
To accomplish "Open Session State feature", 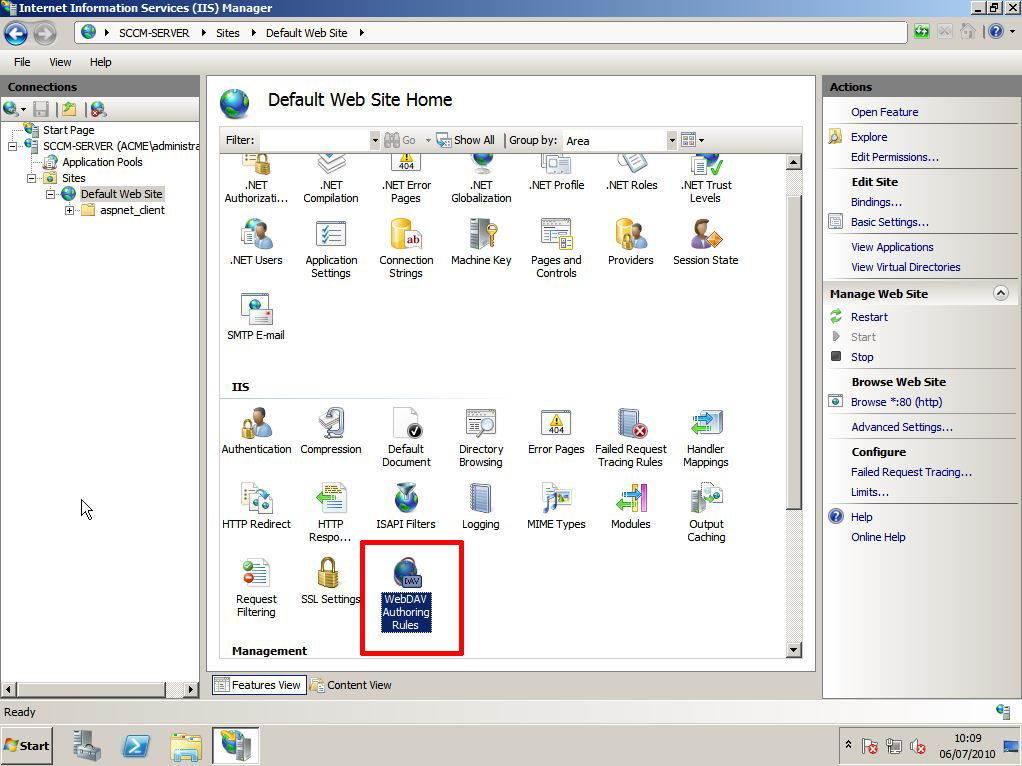I will click(x=706, y=242).
